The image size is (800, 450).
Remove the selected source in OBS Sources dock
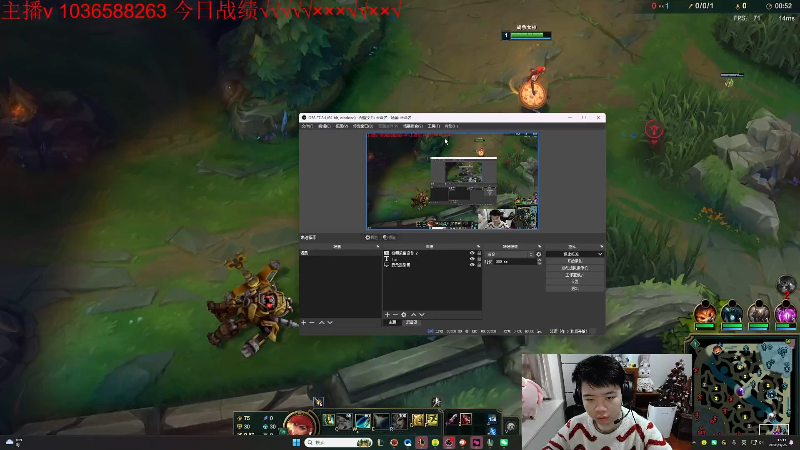click(x=395, y=315)
